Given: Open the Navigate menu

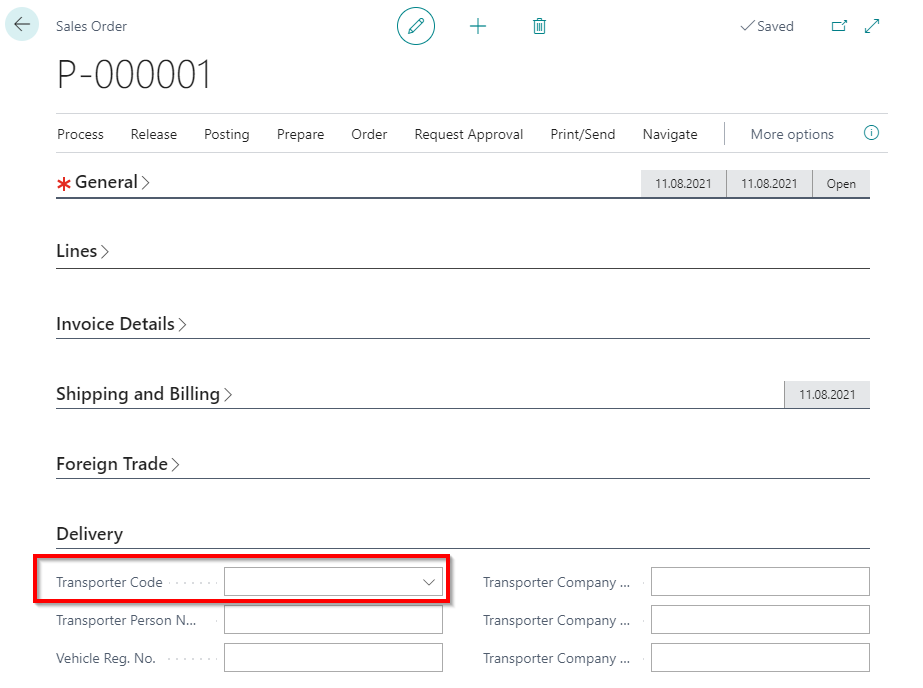Looking at the screenshot, I should coord(670,134).
